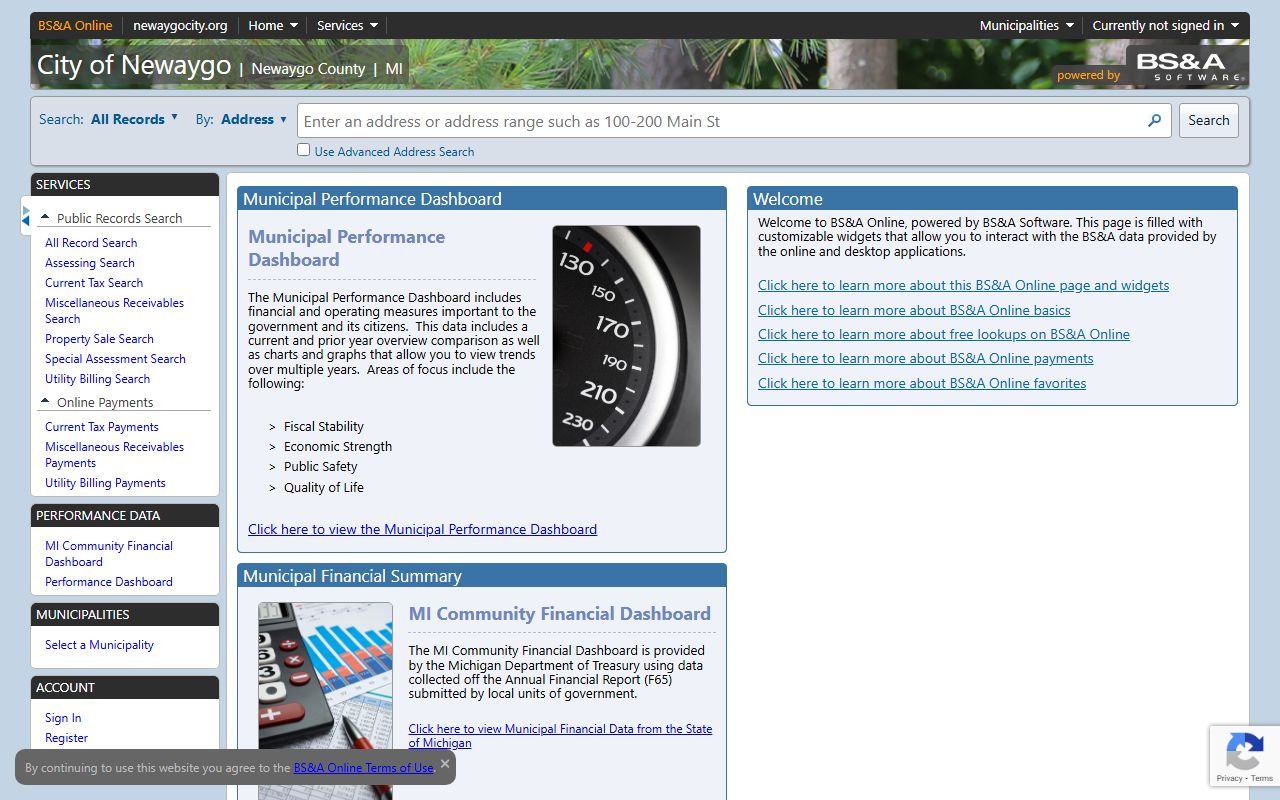Open the Home dropdown menu
The image size is (1280, 800).
click(273, 26)
